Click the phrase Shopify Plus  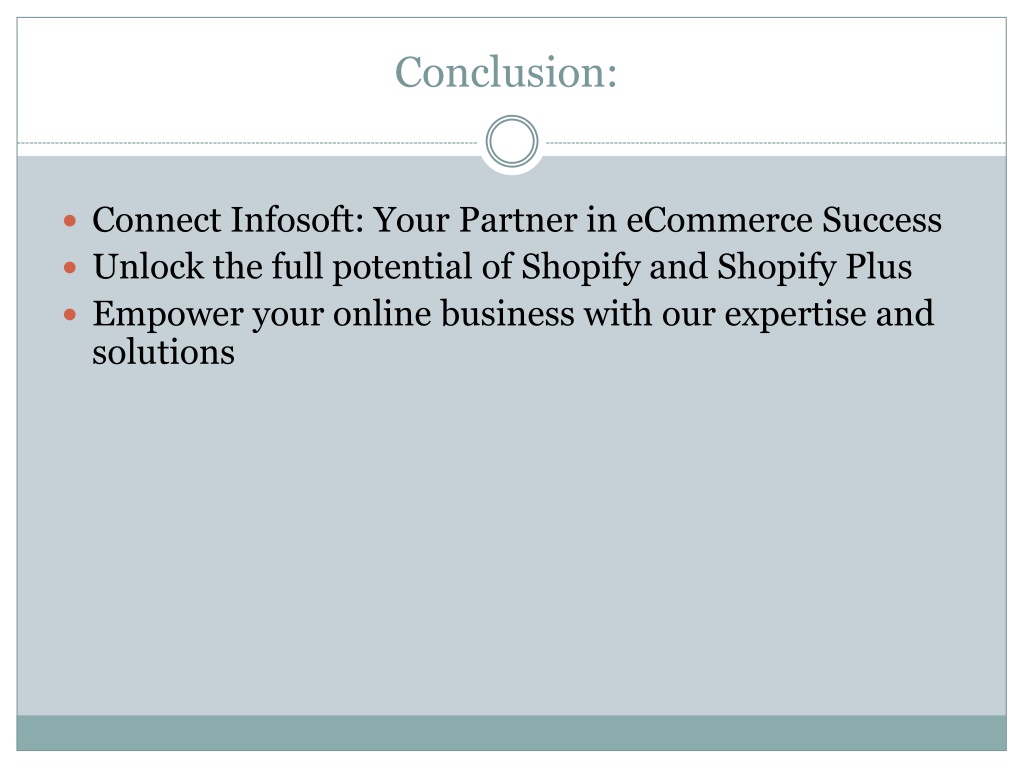tap(814, 268)
